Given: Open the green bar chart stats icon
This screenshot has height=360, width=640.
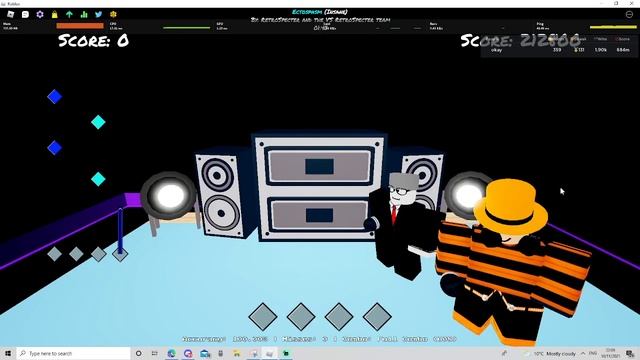Looking at the screenshot, I should coord(84,14).
